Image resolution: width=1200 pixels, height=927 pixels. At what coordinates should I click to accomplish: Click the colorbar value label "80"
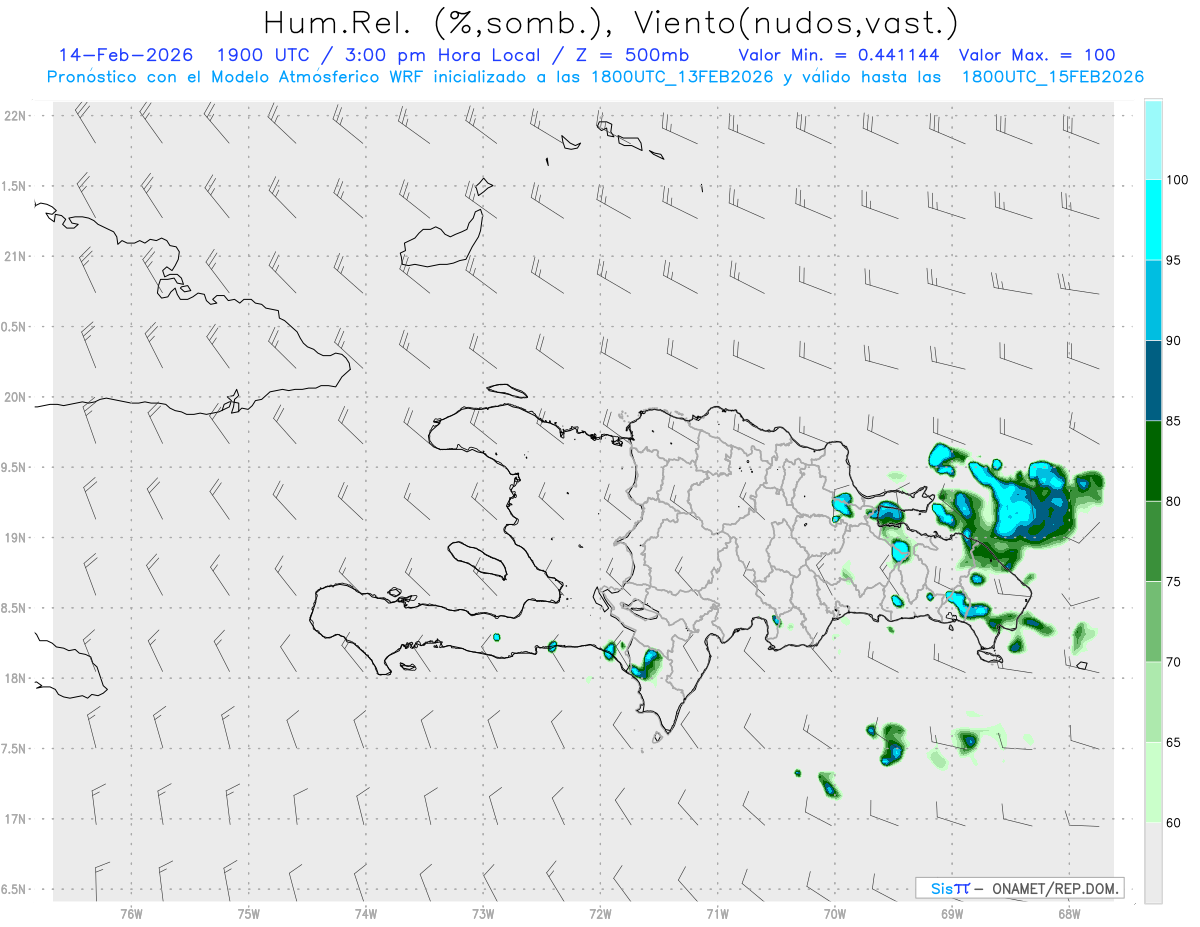coord(1174,501)
